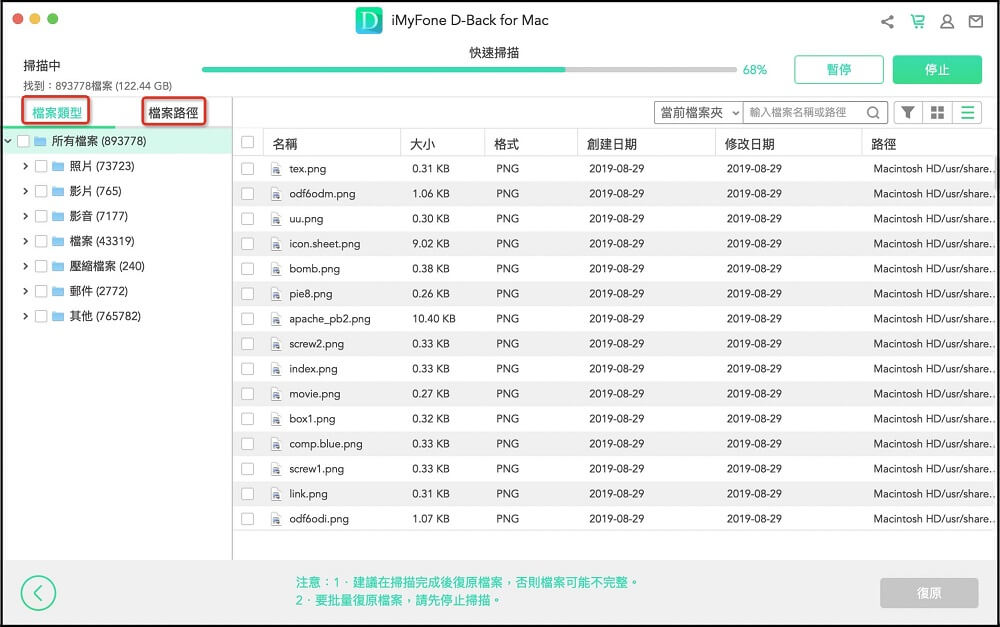Open the filter funnel icon
1000x627 pixels.
coord(907,113)
